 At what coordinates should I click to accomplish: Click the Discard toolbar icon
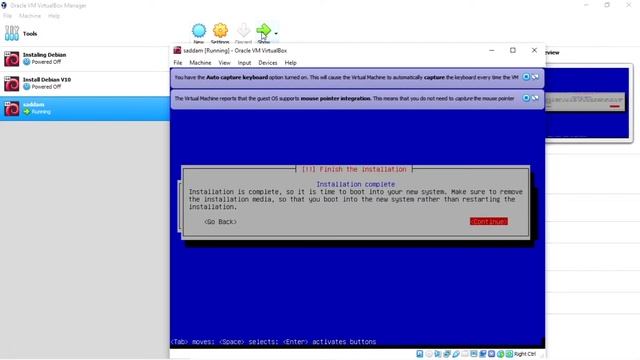coord(244,31)
